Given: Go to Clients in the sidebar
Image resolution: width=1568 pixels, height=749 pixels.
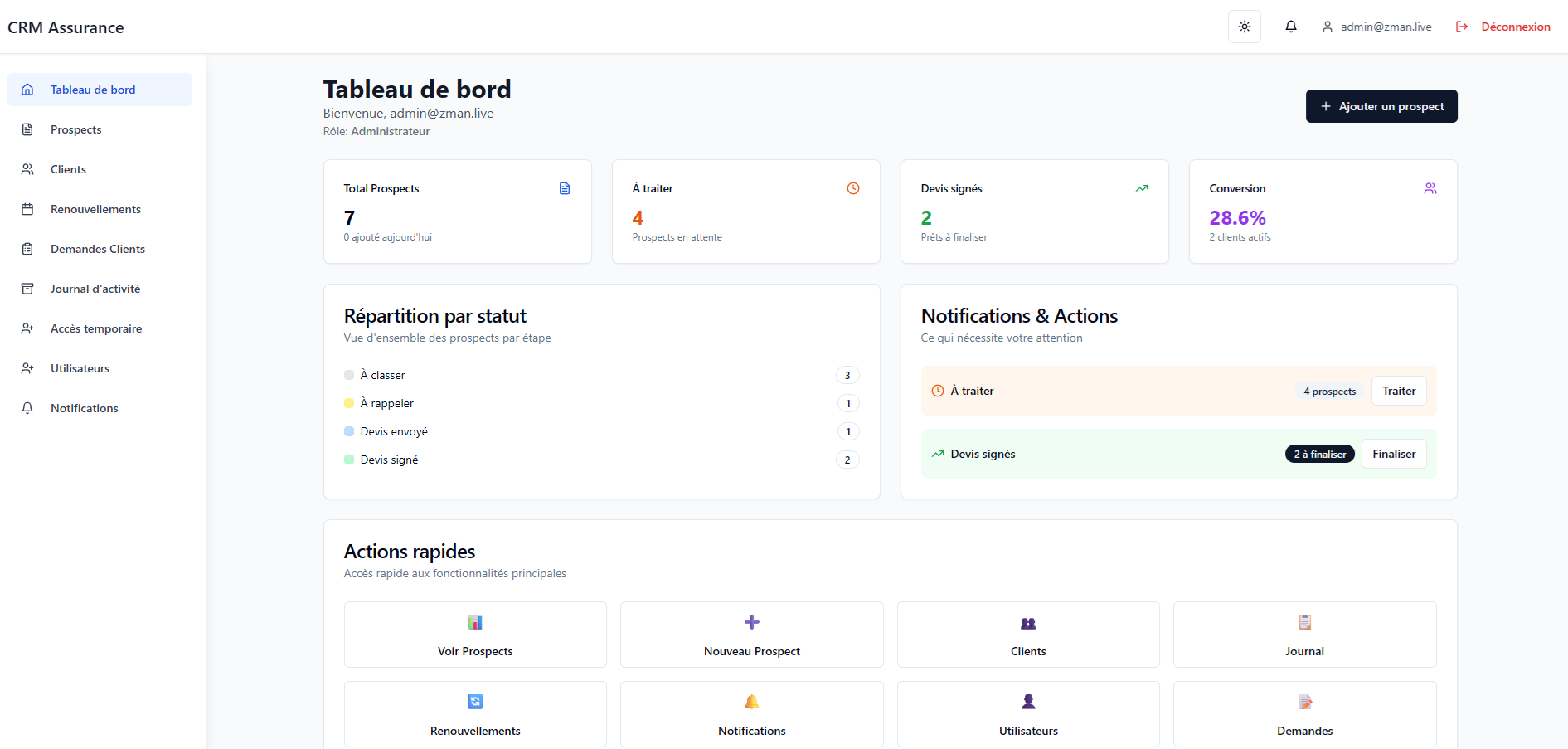Looking at the screenshot, I should (x=68, y=169).
